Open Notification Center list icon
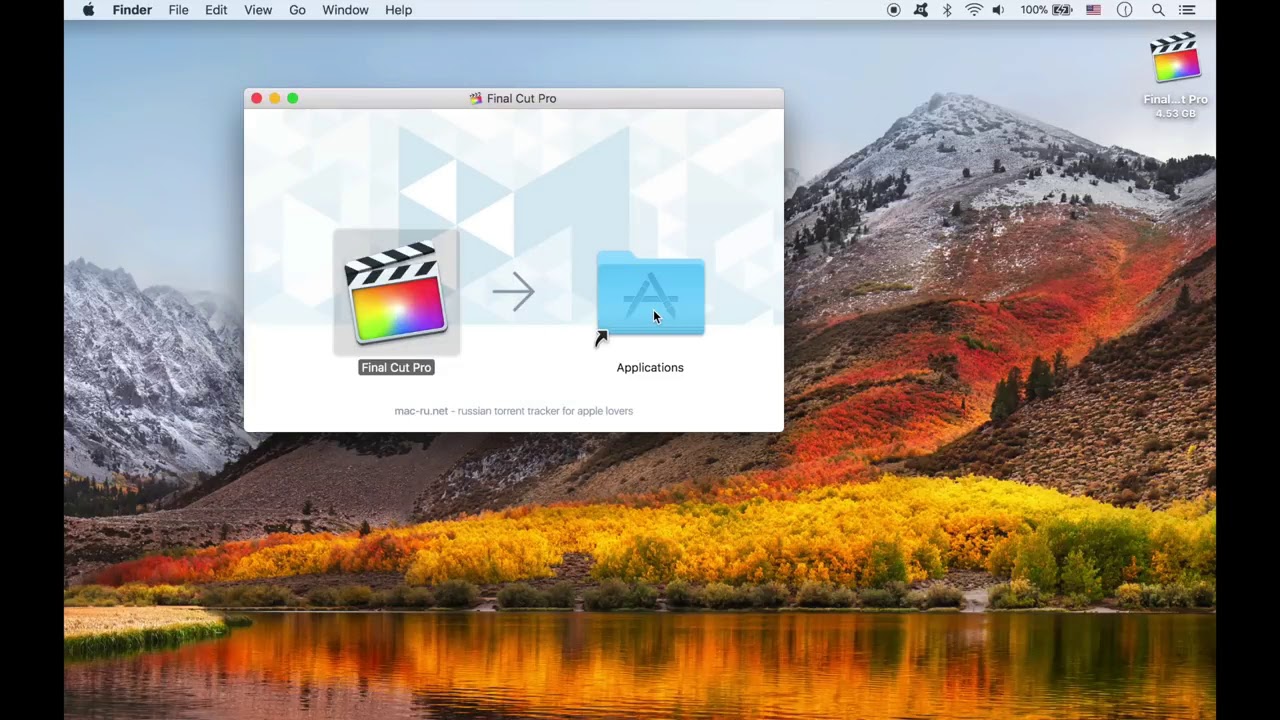Viewport: 1280px width, 720px height. click(1187, 10)
